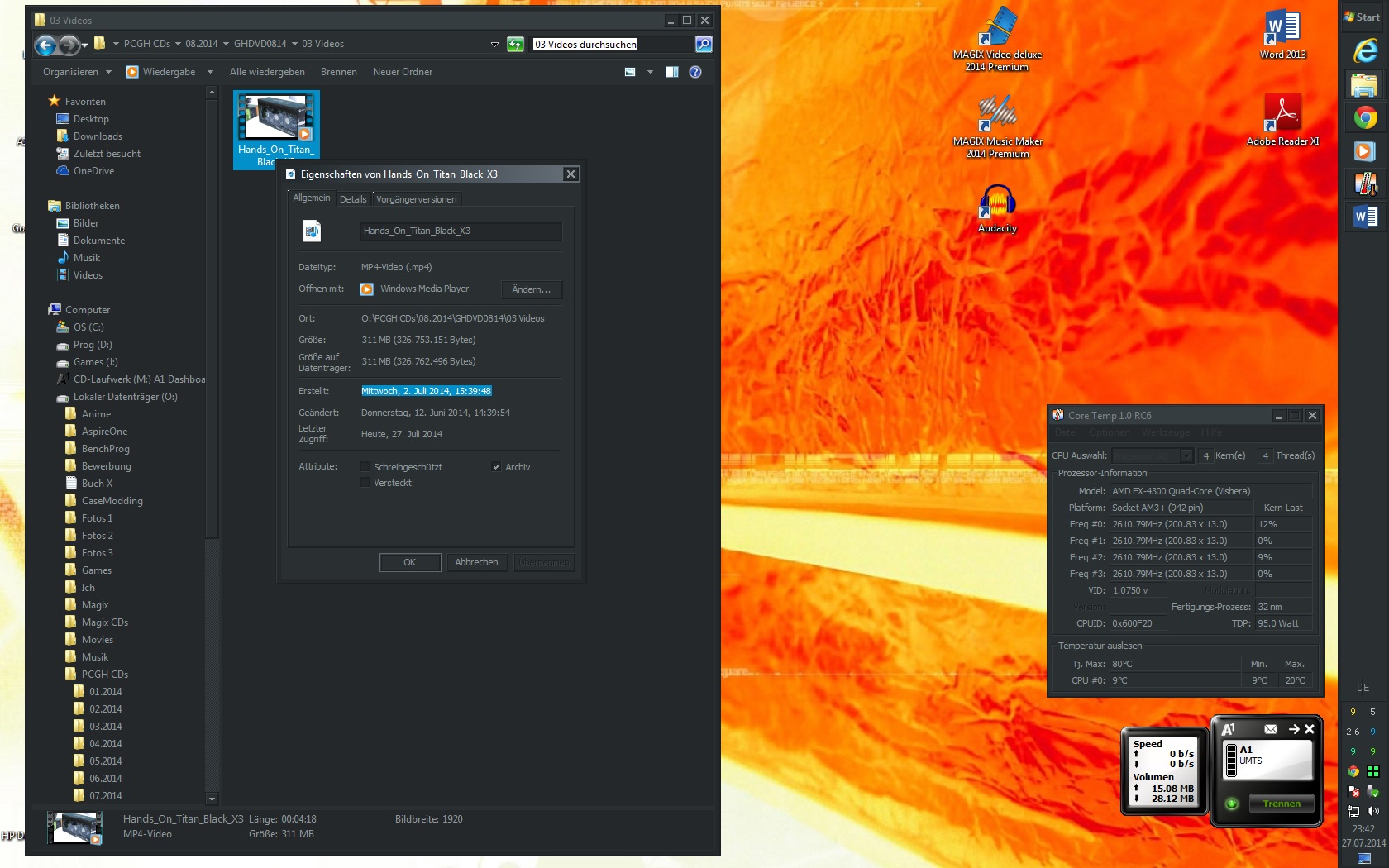Click the Word icon in the side taskbar
The image size is (1389, 868).
point(1365,217)
